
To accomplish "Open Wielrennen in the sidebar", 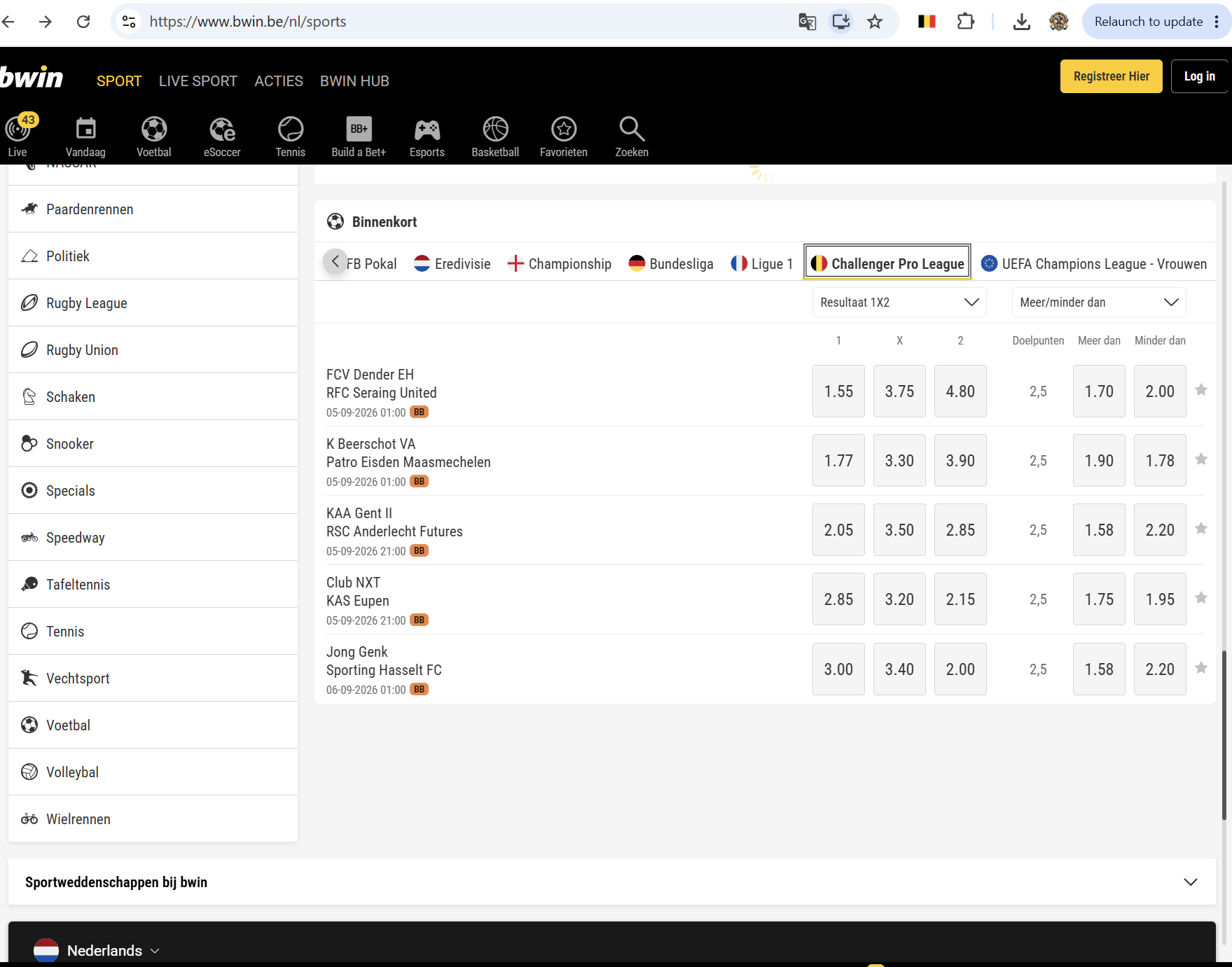I will (153, 819).
